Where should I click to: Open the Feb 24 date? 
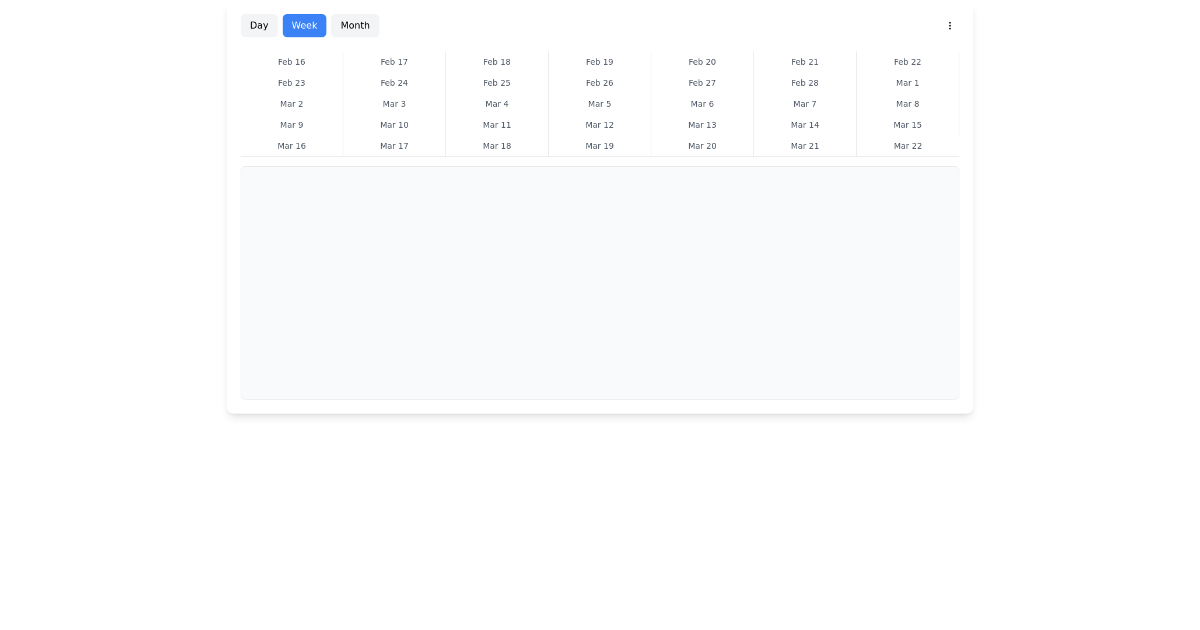pos(394,83)
